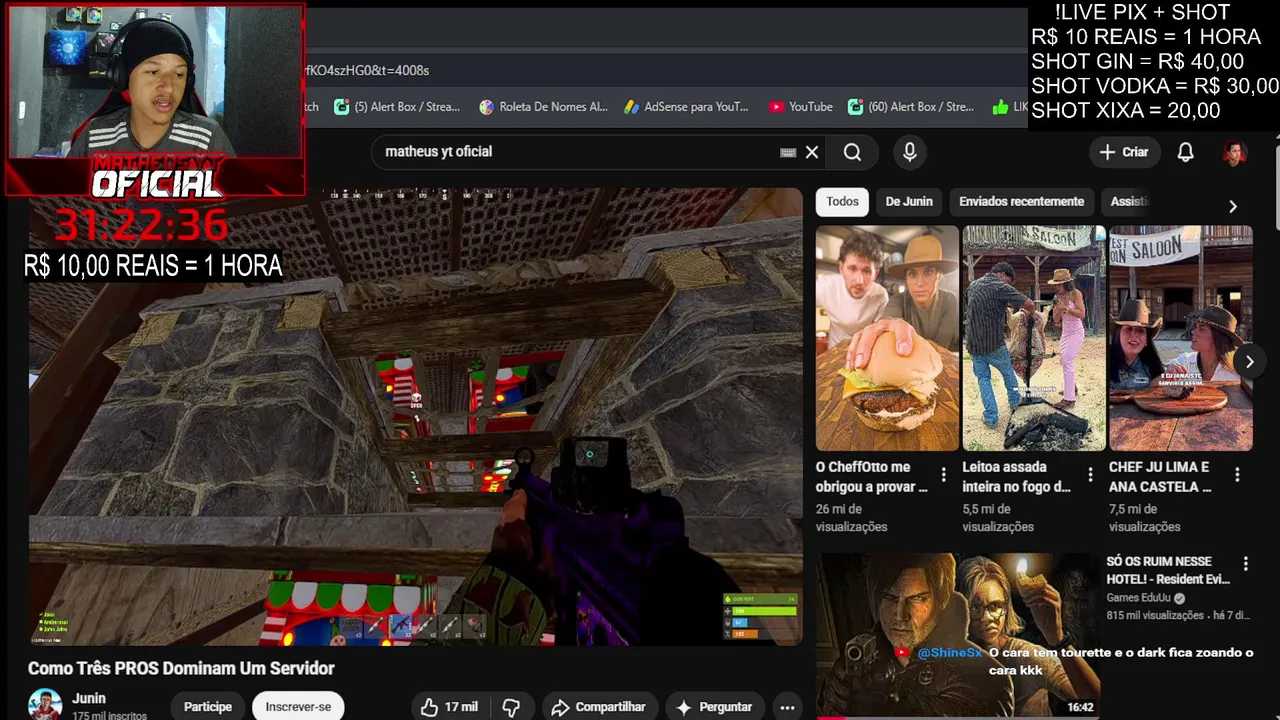Select the partially visible Assisti chip

click(x=1130, y=201)
